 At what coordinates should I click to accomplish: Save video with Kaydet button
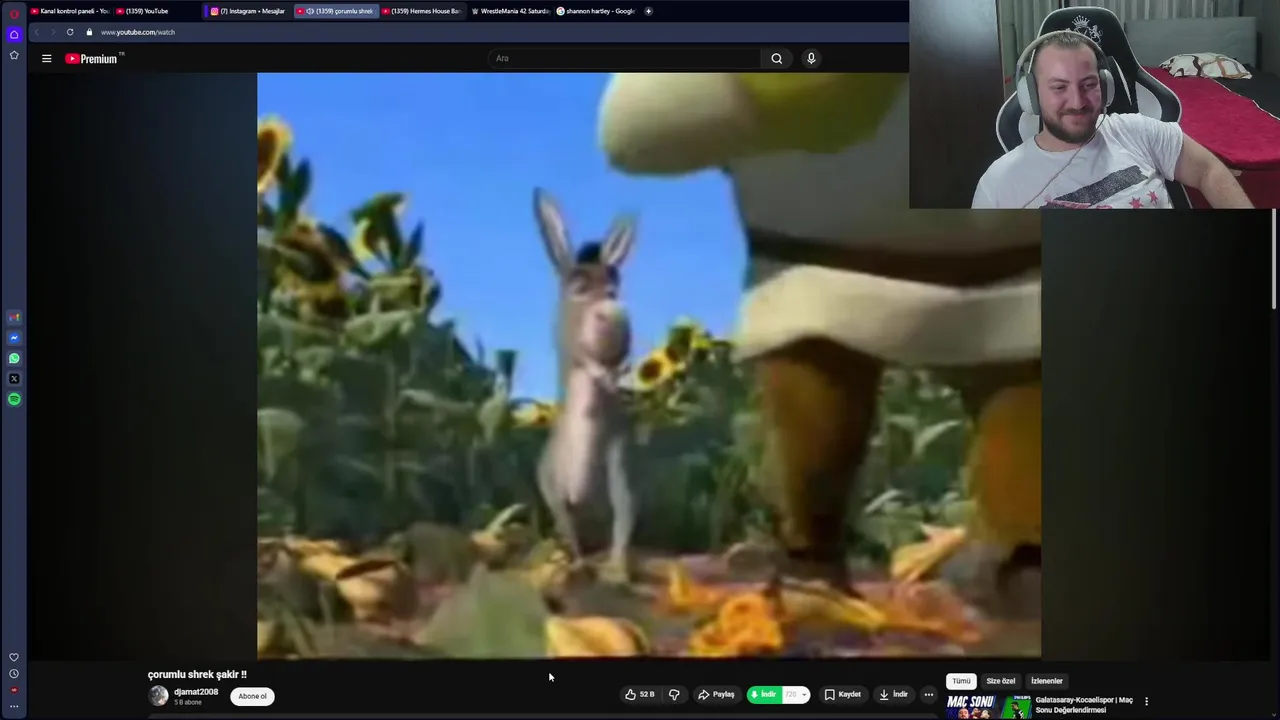click(x=842, y=694)
